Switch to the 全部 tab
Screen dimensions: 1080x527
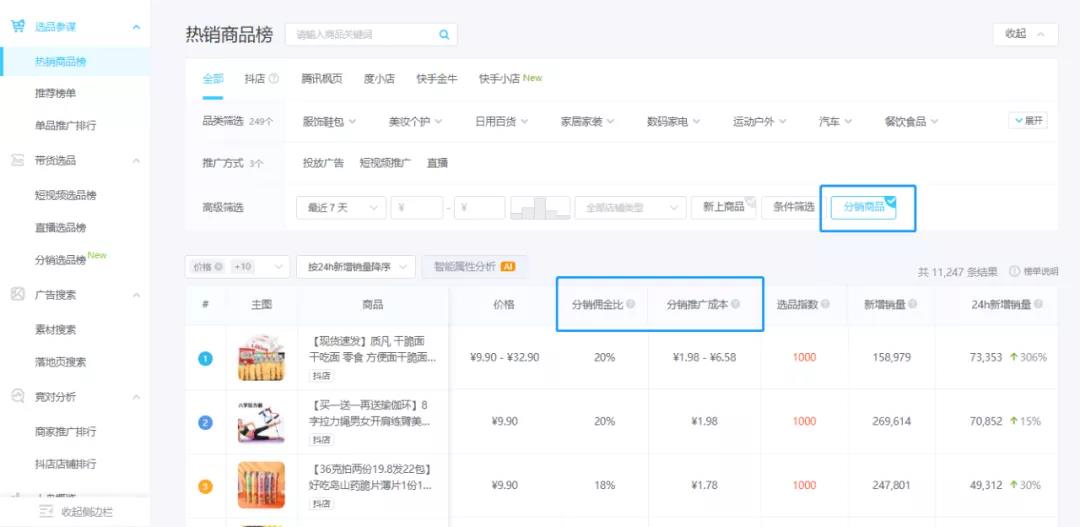click(x=213, y=79)
